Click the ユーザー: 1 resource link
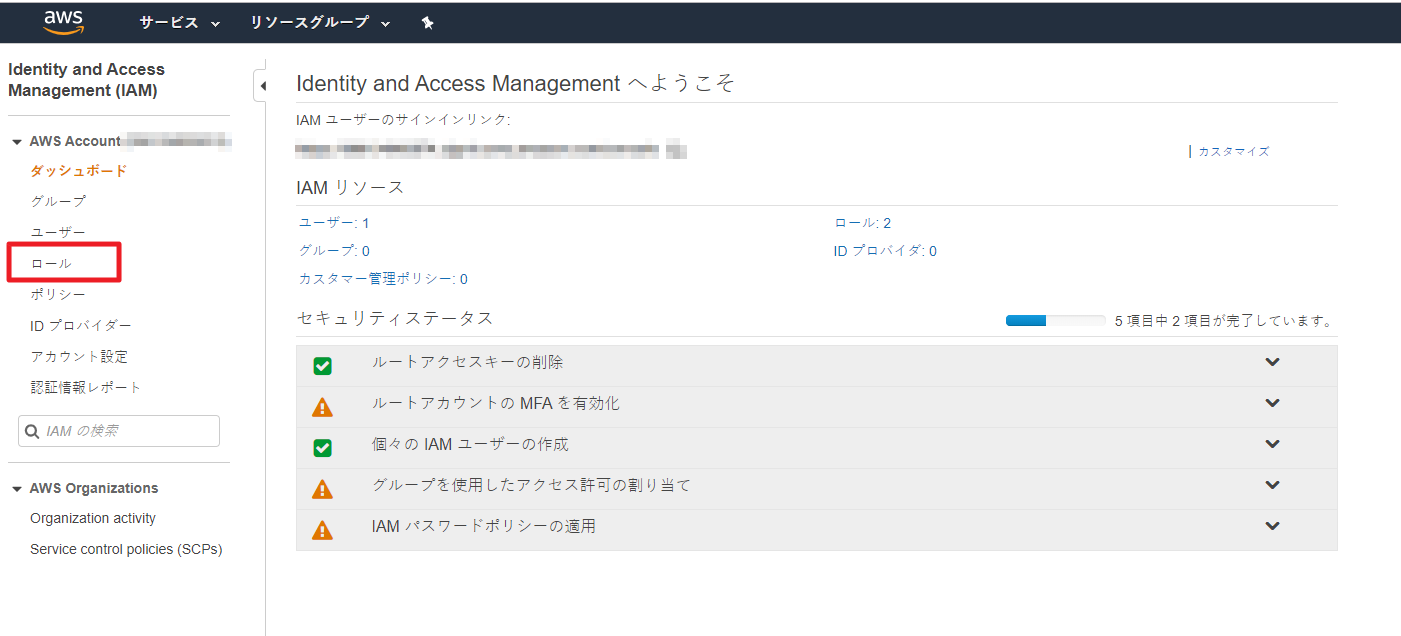 tap(334, 223)
